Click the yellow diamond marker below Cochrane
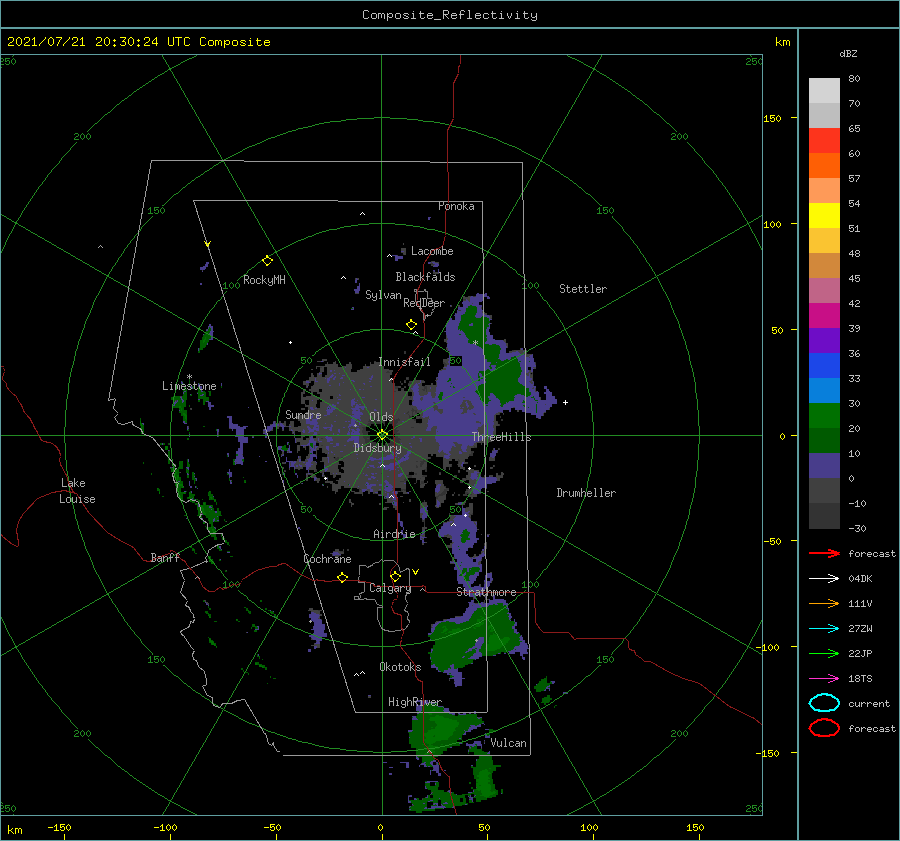The image size is (900, 841). tap(343, 577)
